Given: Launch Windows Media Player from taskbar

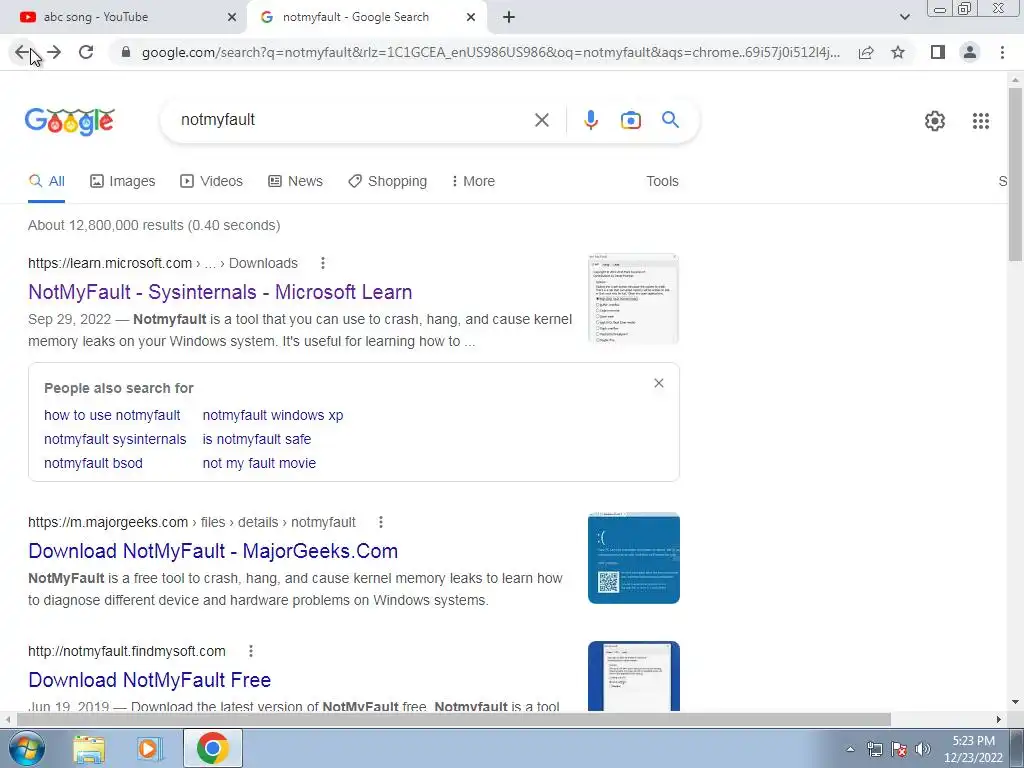Looking at the screenshot, I should tap(149, 748).
